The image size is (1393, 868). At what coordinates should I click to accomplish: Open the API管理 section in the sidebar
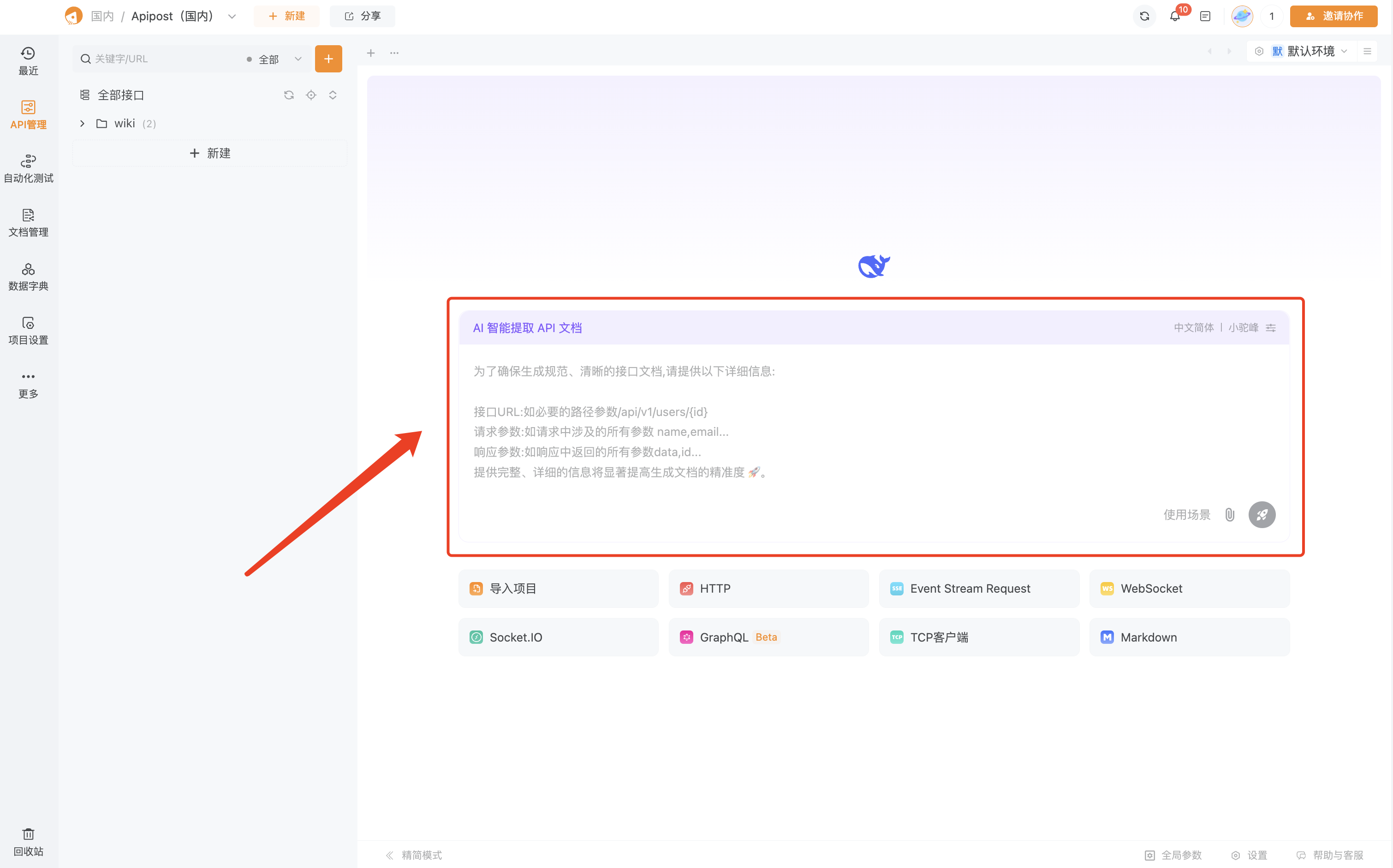(x=28, y=114)
